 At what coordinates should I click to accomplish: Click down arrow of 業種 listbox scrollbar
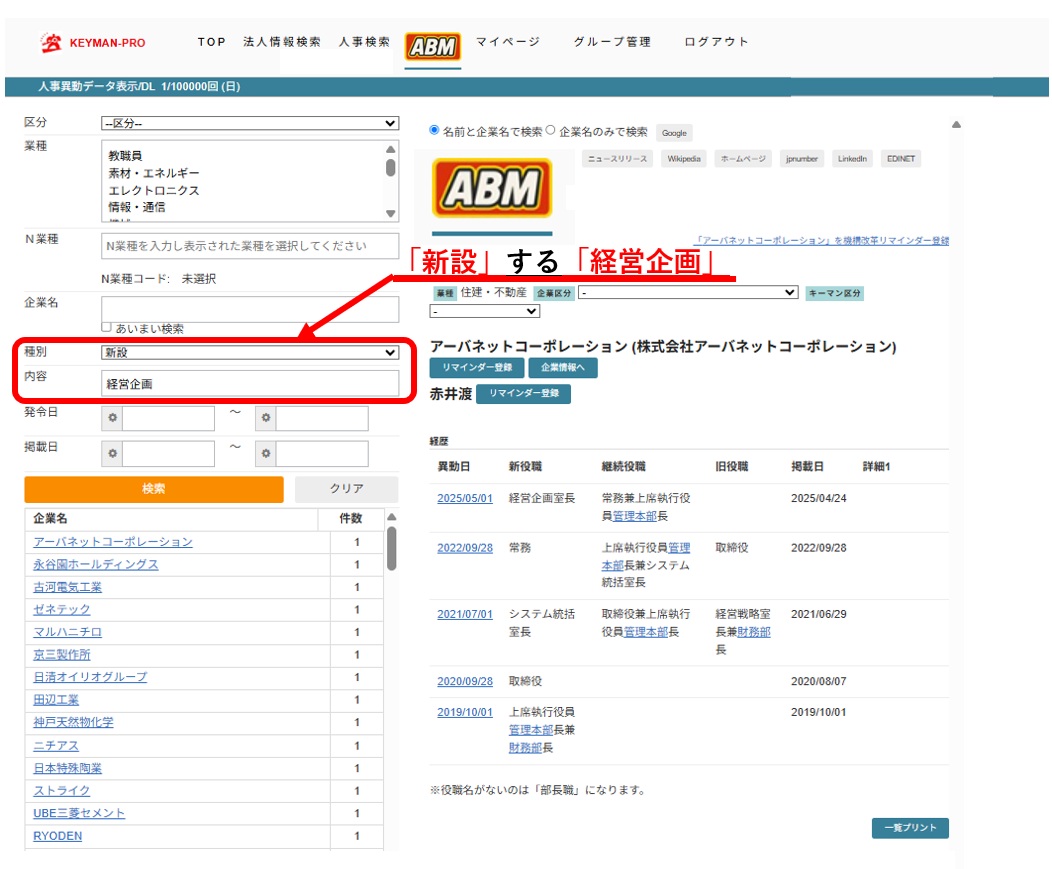click(x=390, y=213)
